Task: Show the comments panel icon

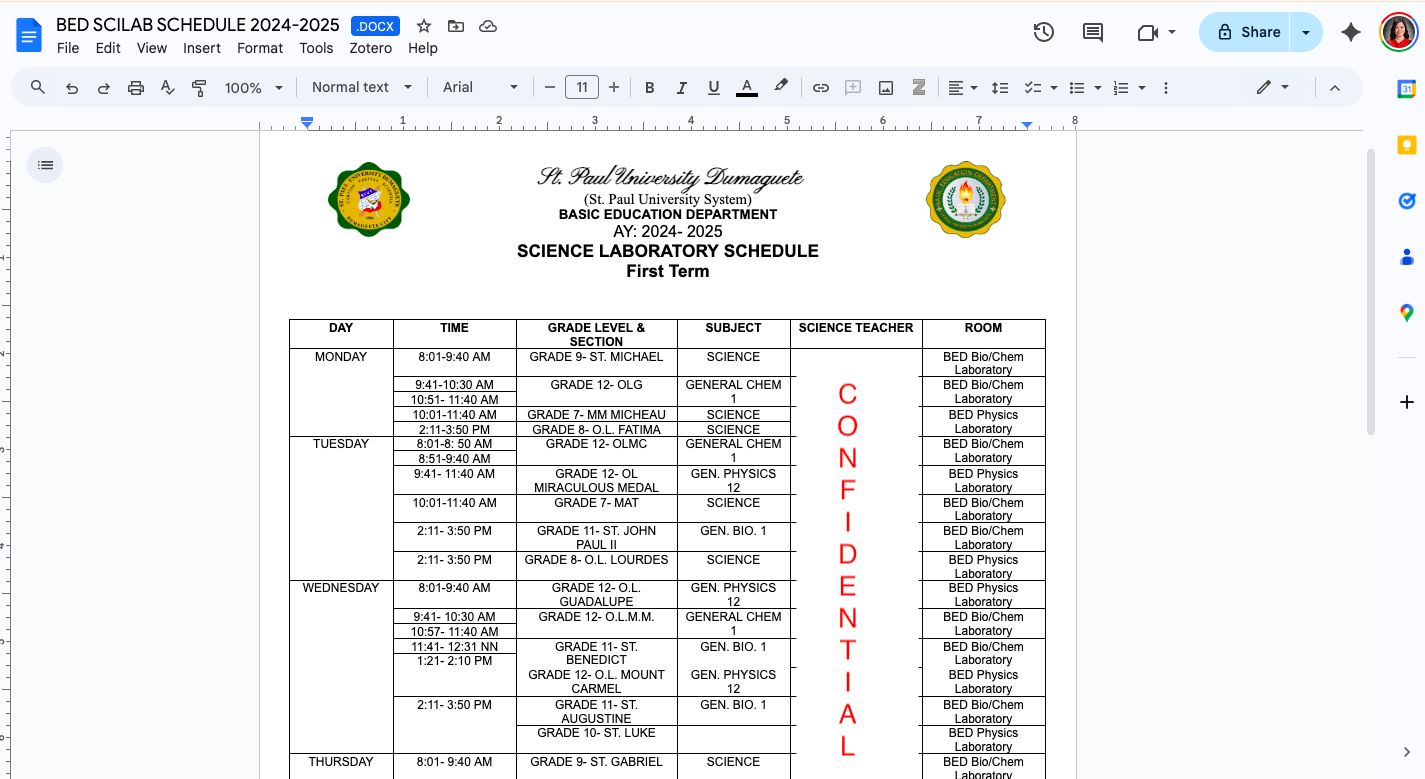Action: click(x=1093, y=32)
